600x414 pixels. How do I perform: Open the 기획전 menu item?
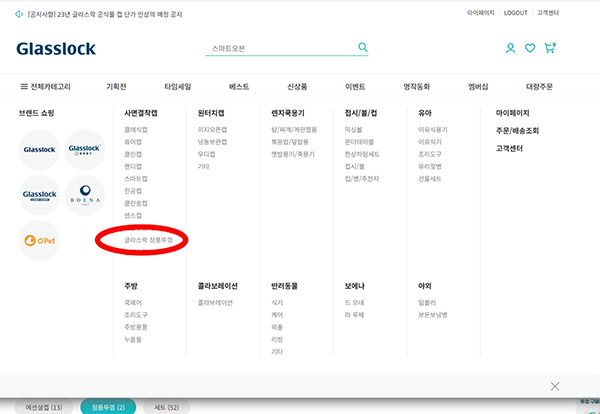pos(116,86)
